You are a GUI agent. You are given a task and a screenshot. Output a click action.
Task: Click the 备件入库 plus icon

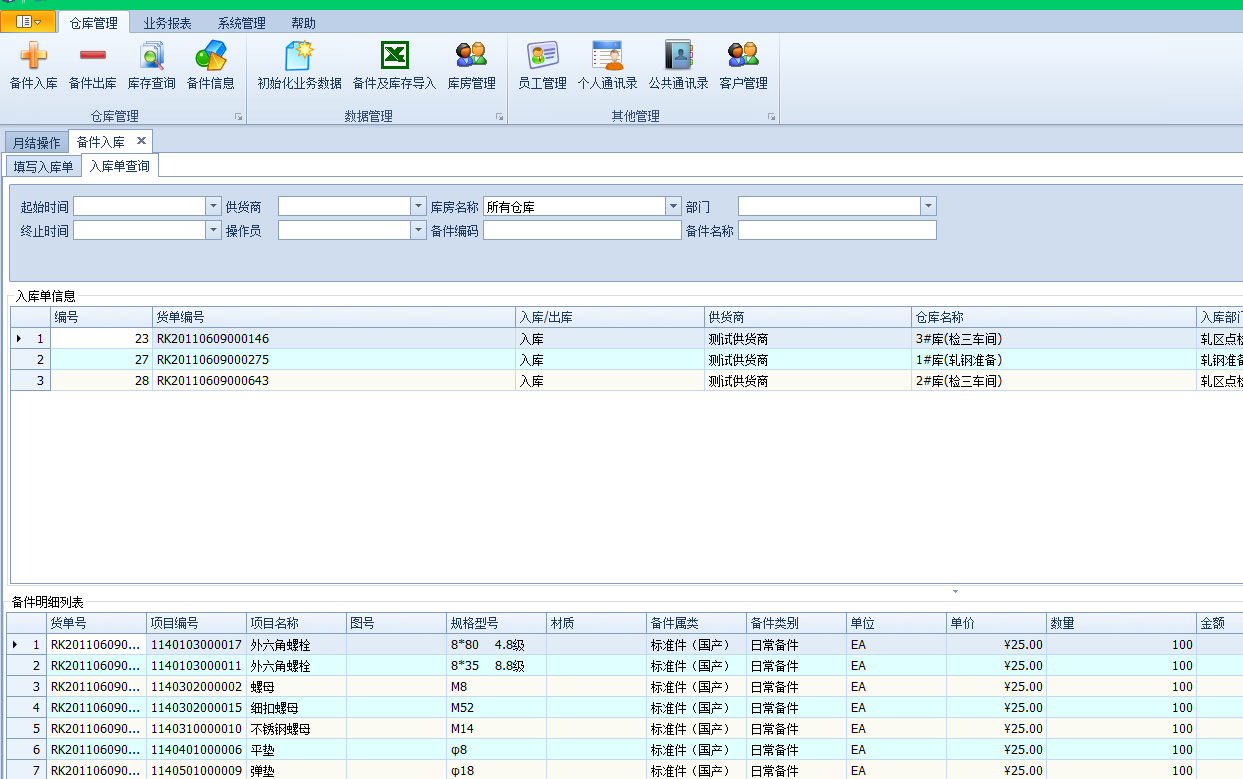pos(33,56)
